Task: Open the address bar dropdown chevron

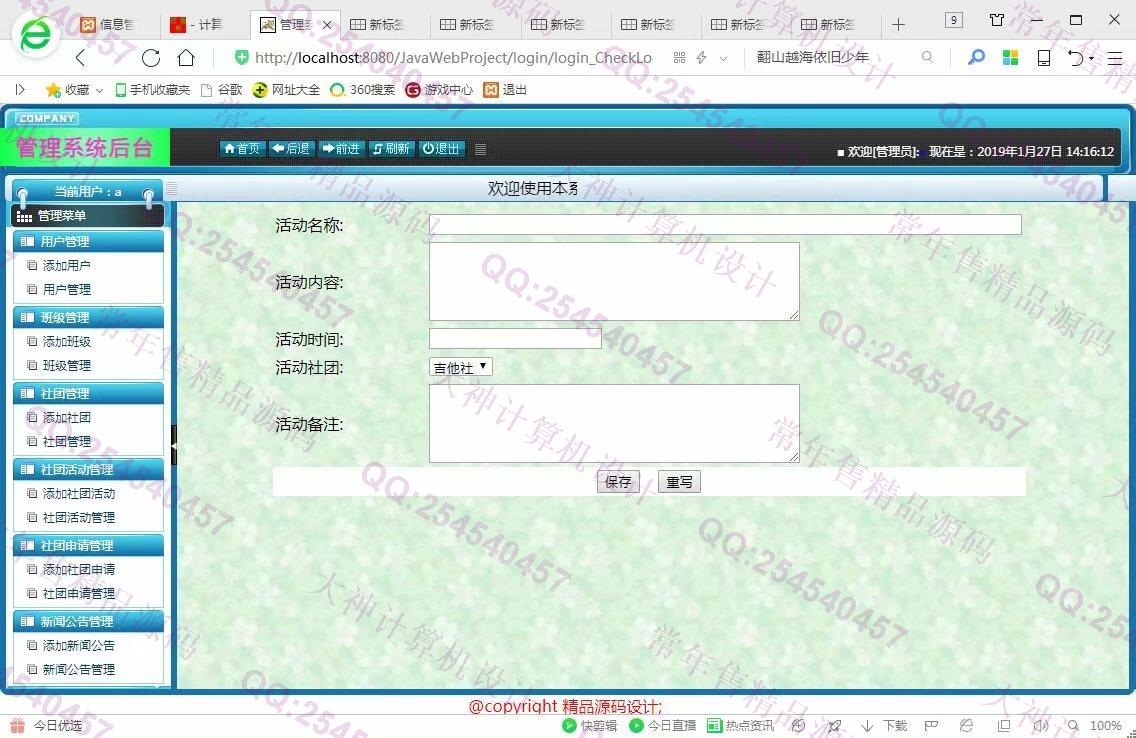Action: tap(723, 58)
